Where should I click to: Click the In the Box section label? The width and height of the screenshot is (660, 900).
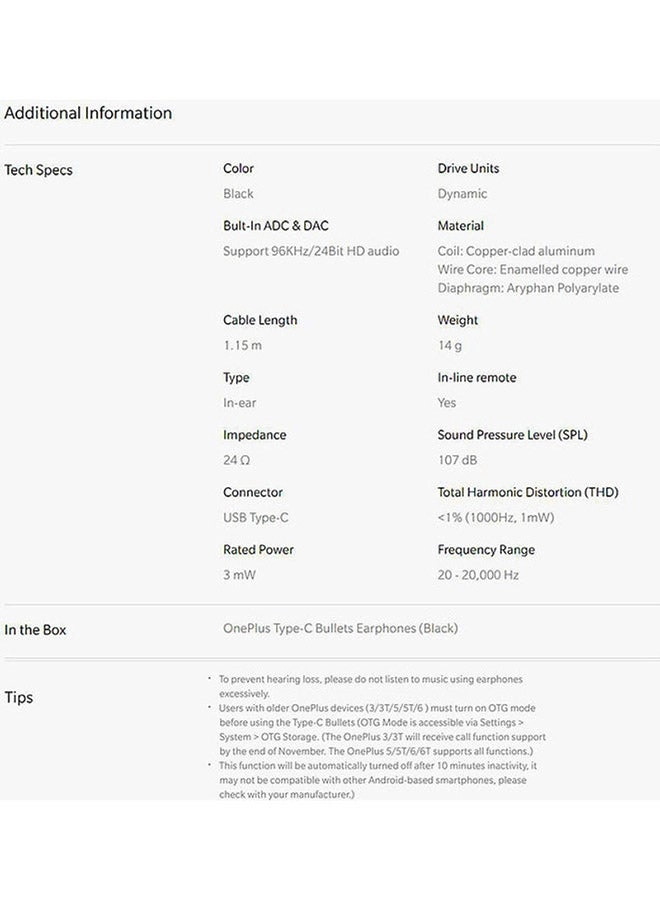point(35,630)
